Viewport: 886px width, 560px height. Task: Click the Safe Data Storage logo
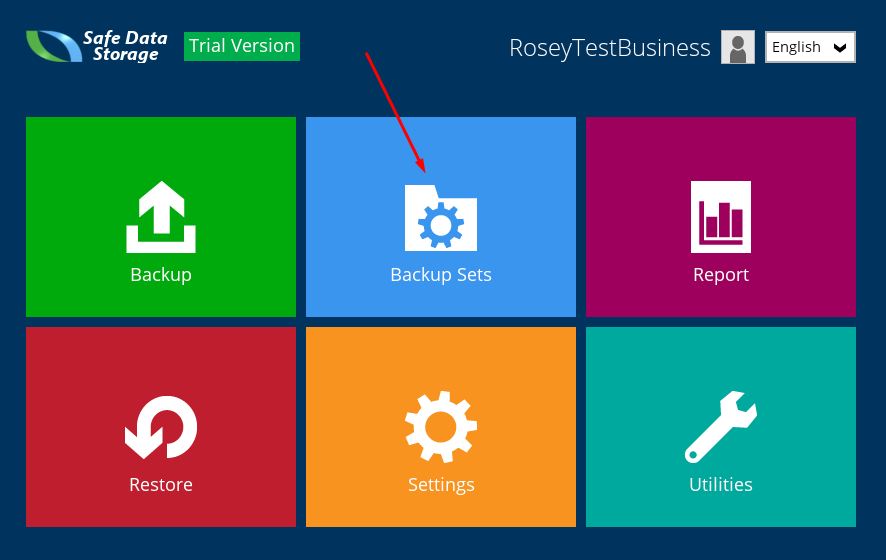(x=97, y=46)
